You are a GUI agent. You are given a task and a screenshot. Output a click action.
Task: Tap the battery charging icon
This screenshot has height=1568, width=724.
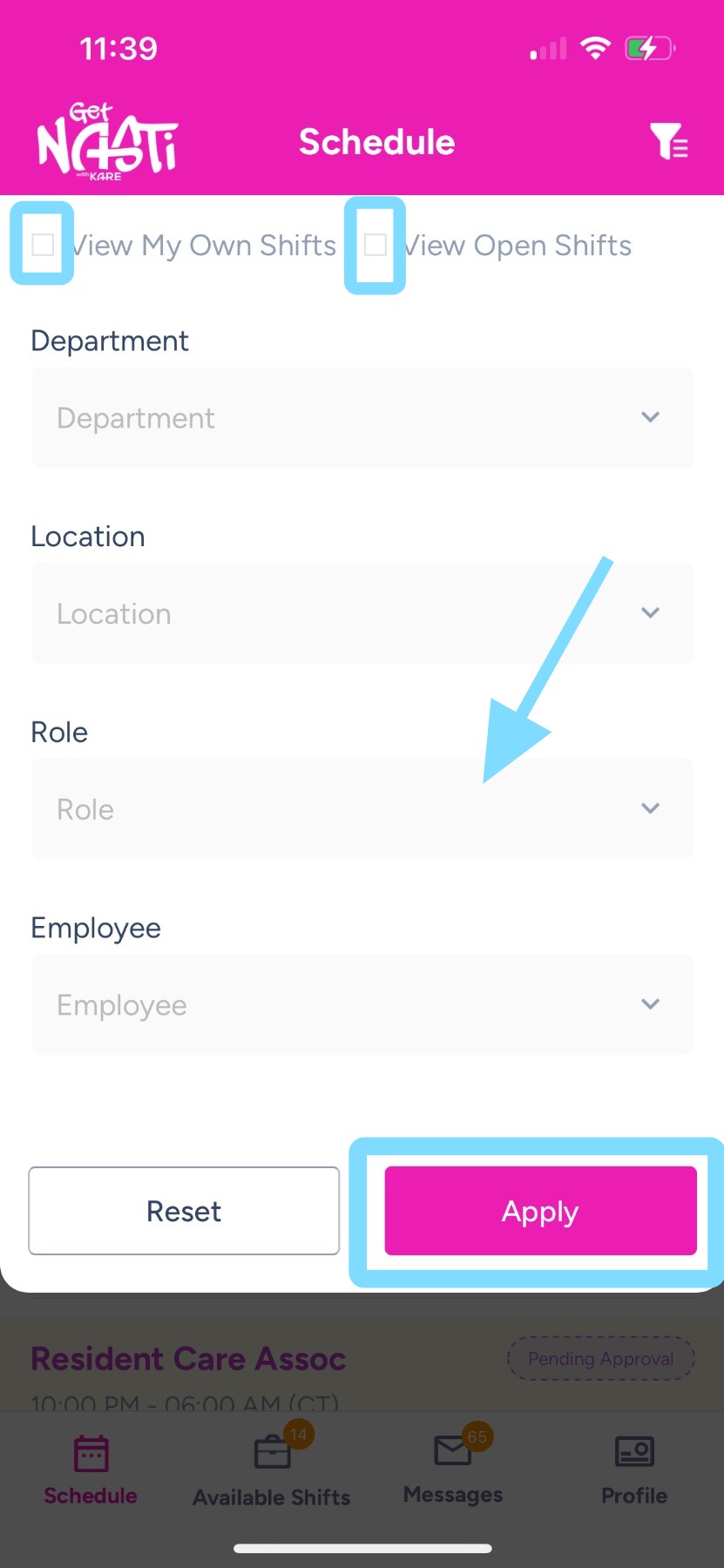point(649,49)
